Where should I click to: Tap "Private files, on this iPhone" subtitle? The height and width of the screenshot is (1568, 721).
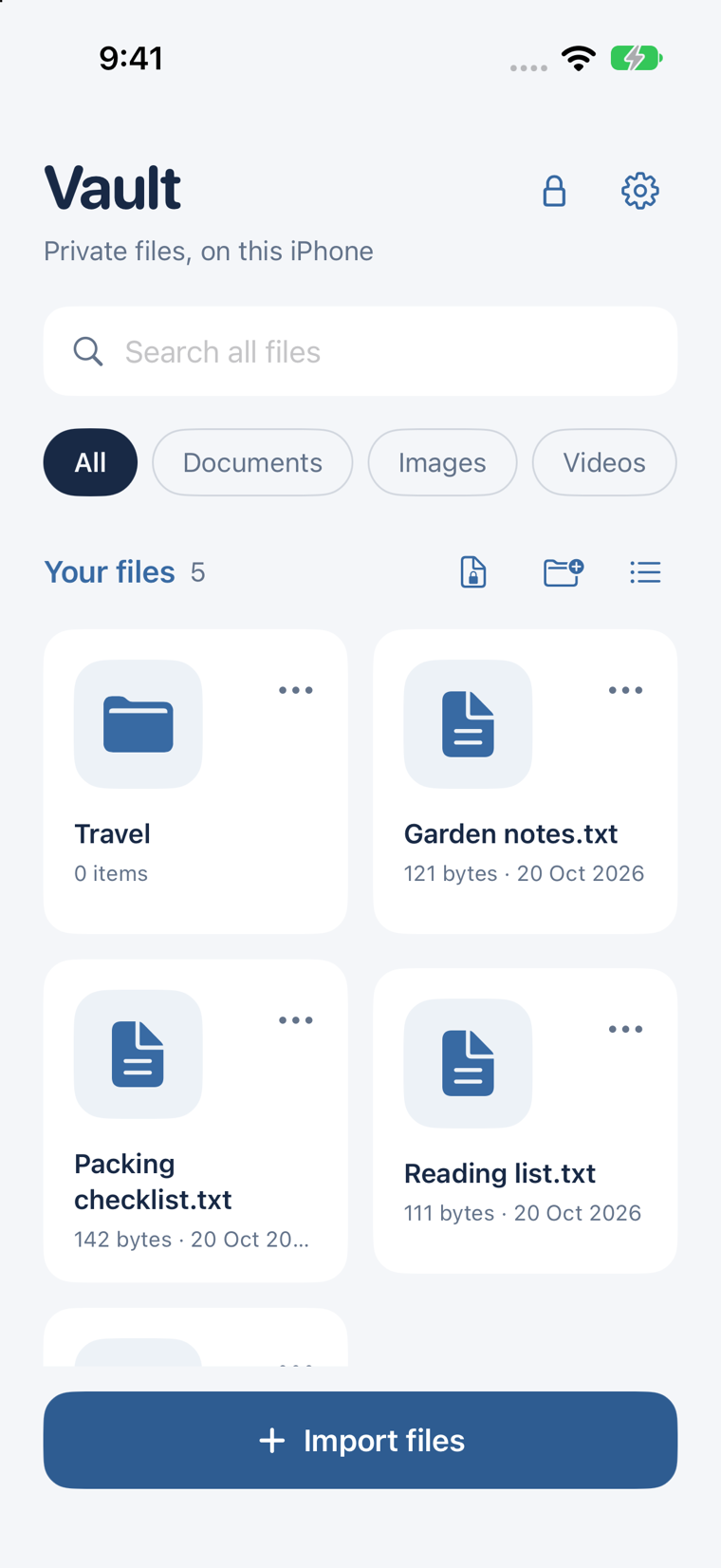pos(209,251)
